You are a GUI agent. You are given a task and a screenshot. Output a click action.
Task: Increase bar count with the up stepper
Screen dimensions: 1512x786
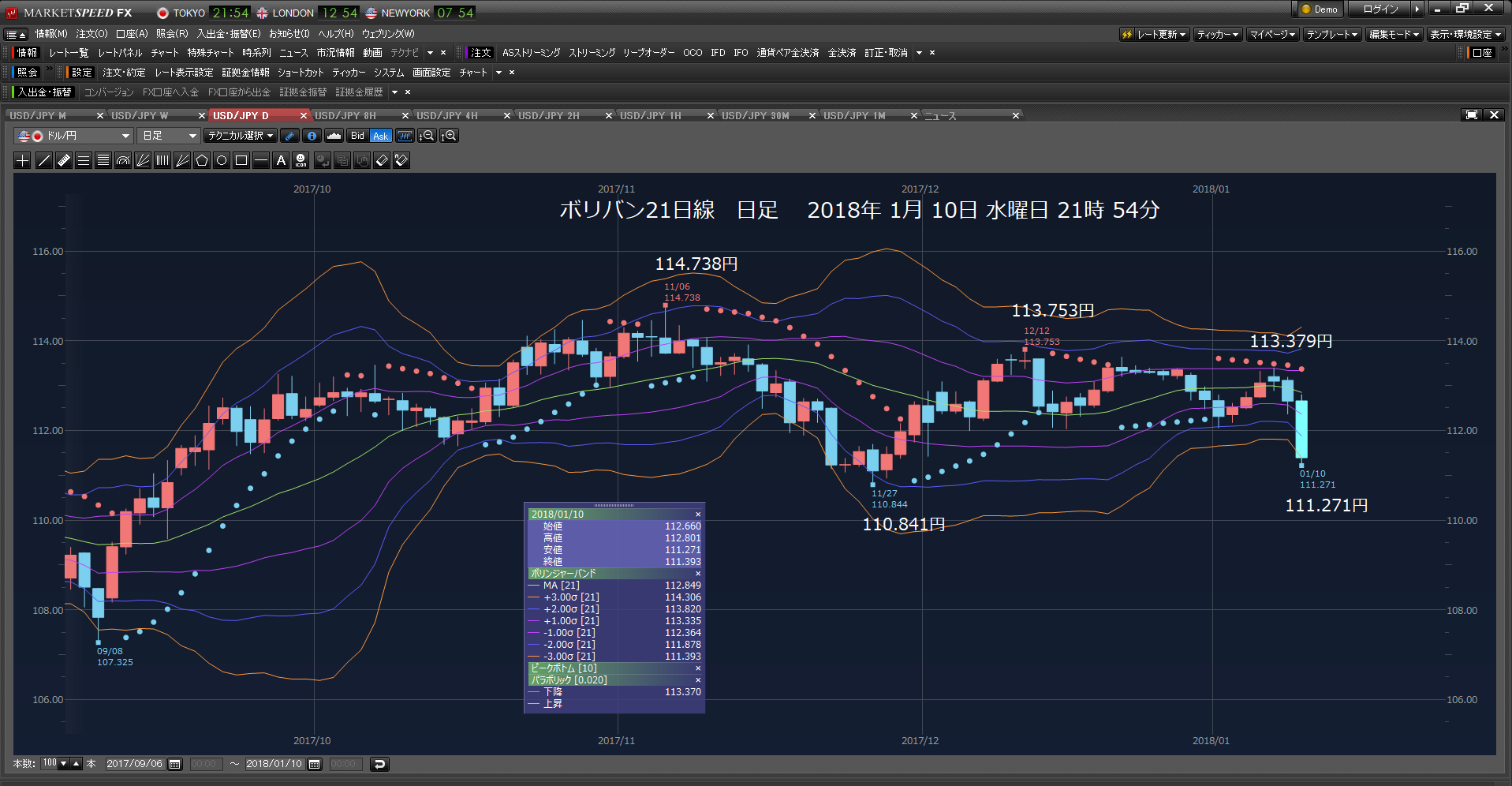coord(77,764)
